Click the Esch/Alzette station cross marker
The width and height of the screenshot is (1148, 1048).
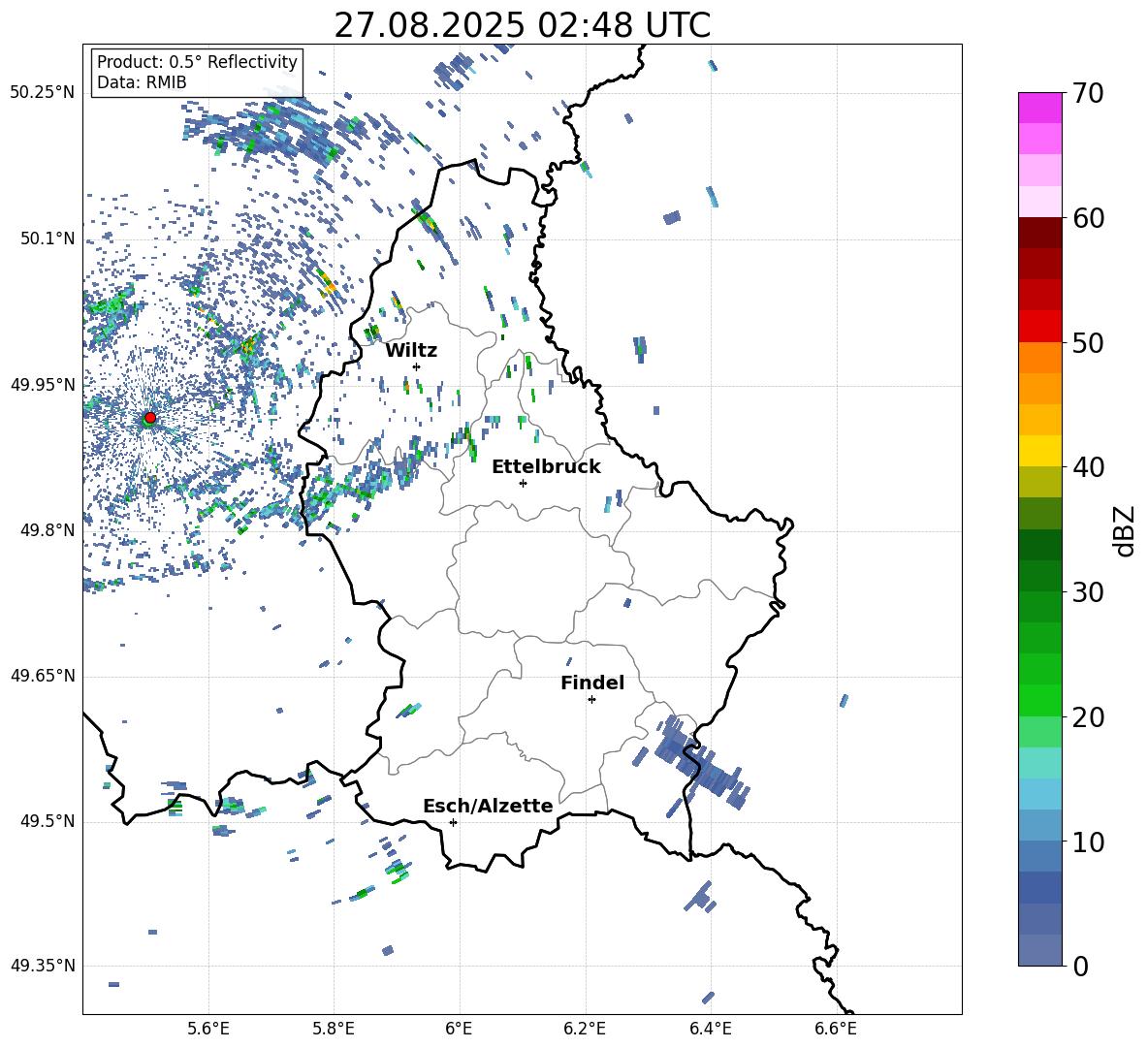coord(453,822)
